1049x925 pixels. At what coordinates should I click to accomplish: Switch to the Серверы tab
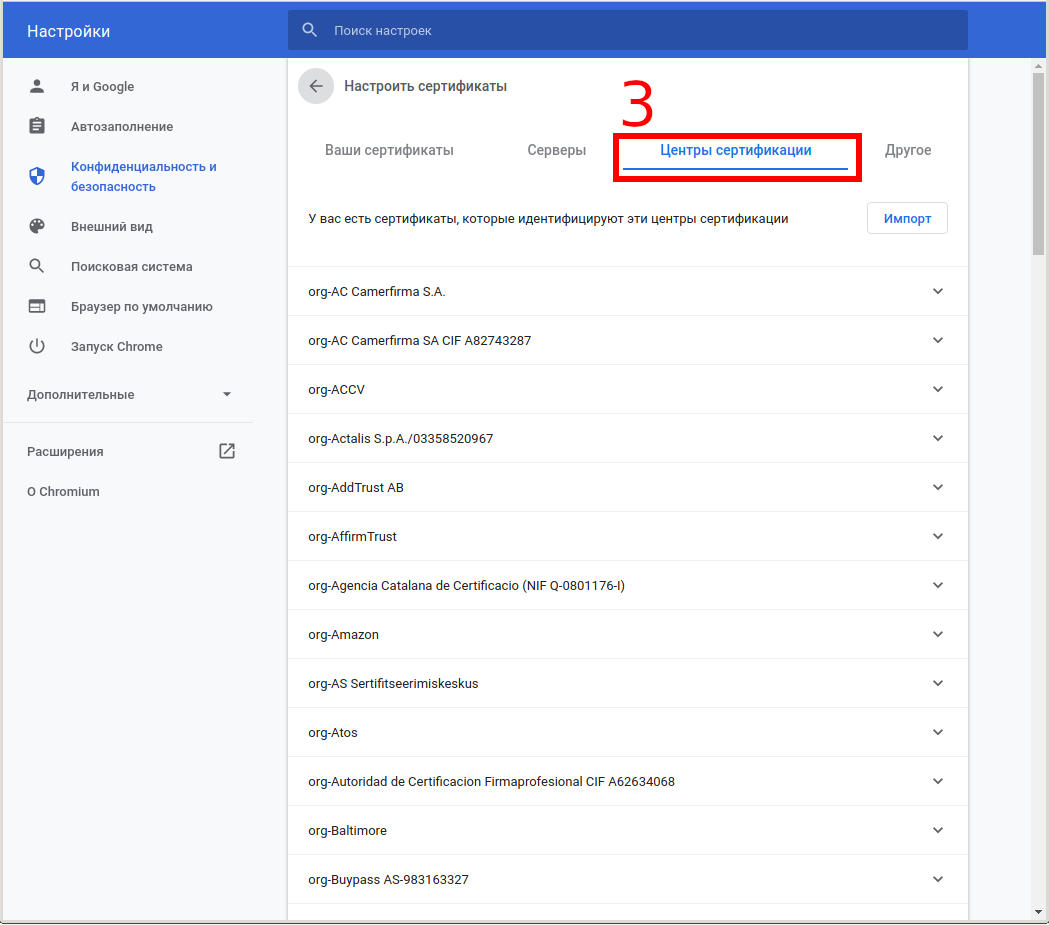pos(556,150)
